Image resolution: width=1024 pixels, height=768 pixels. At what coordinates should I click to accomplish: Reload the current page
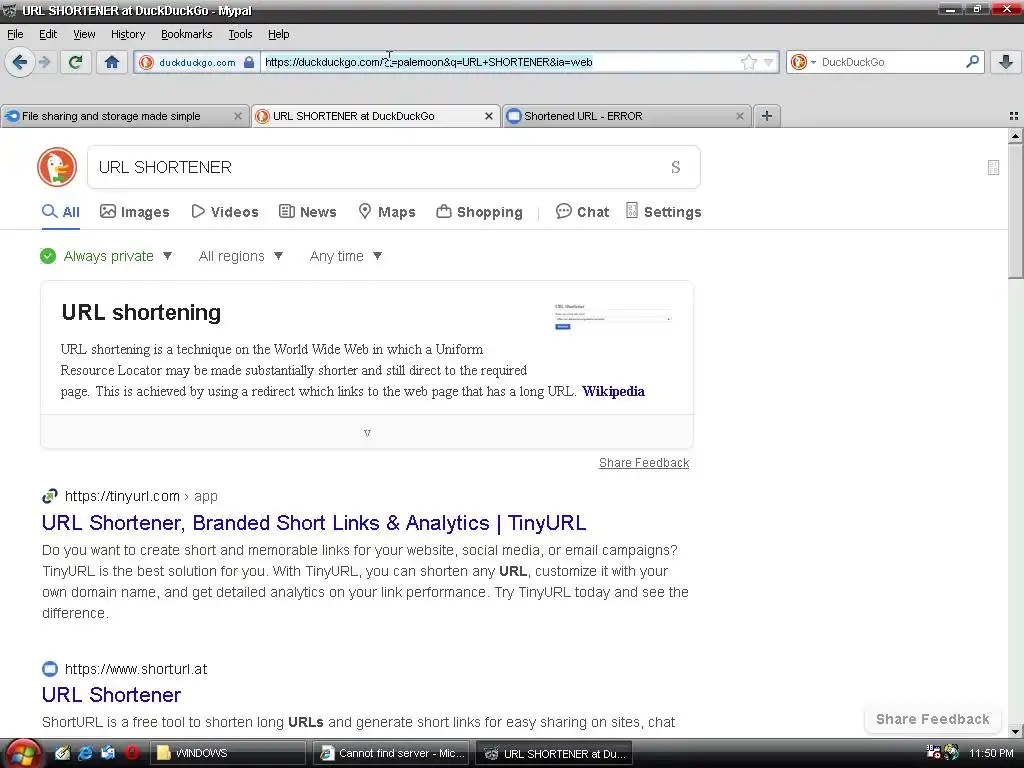tap(75, 62)
